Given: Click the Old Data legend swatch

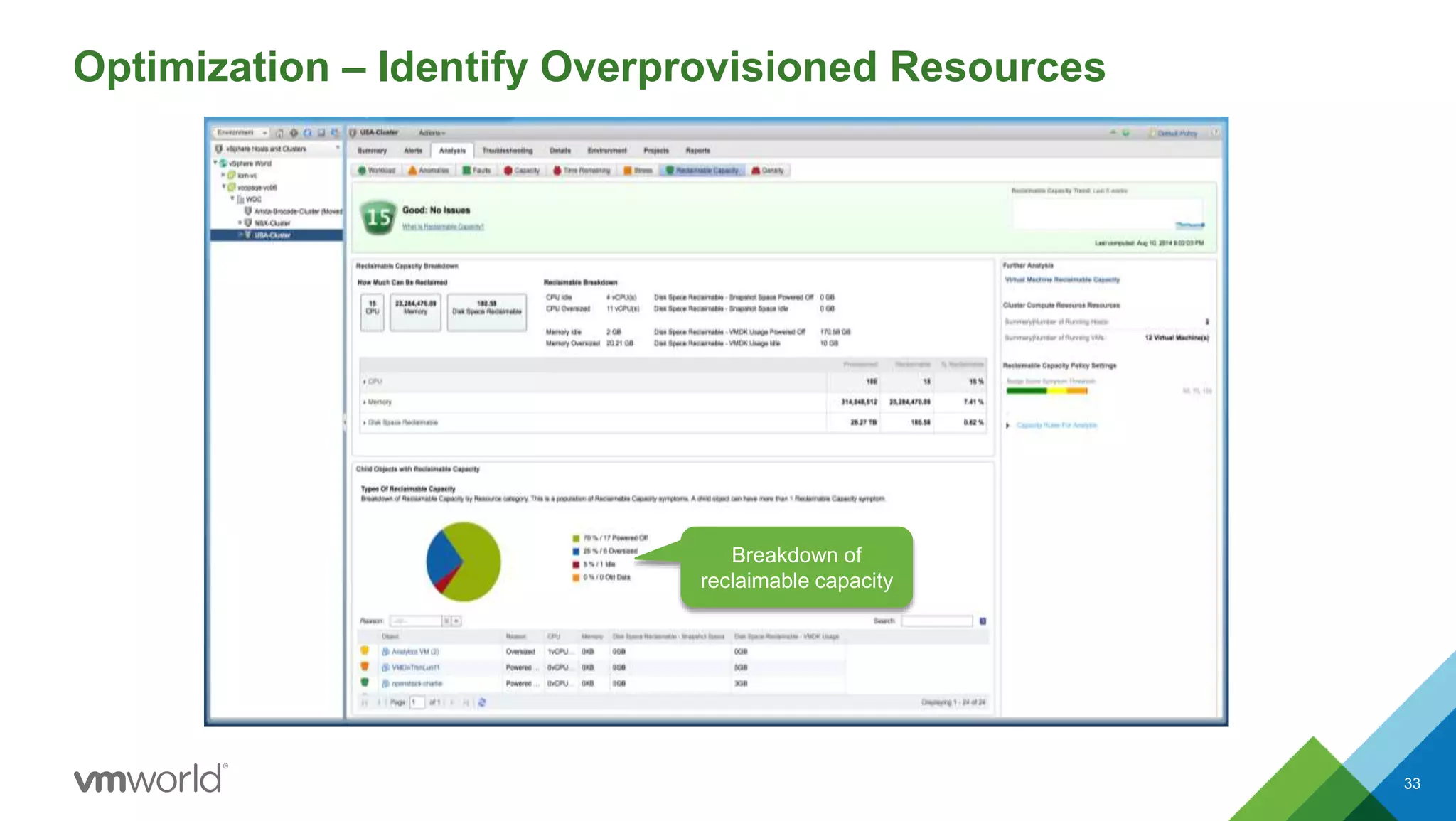Looking at the screenshot, I should [576, 578].
